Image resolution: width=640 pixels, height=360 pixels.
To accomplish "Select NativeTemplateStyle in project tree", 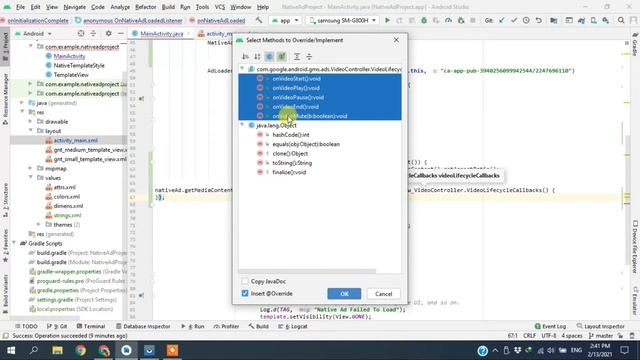I will coord(79,65).
